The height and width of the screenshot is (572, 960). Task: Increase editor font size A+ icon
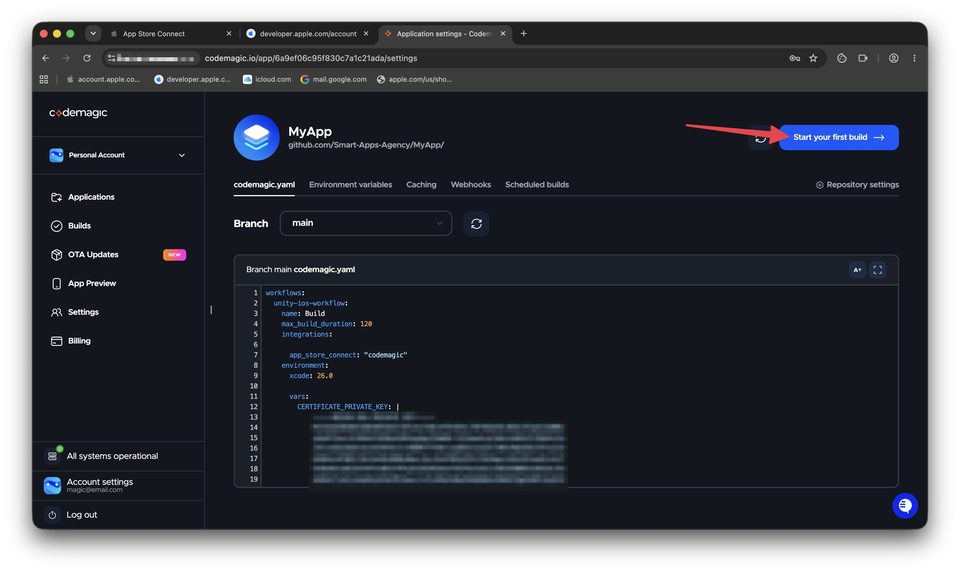point(857,270)
